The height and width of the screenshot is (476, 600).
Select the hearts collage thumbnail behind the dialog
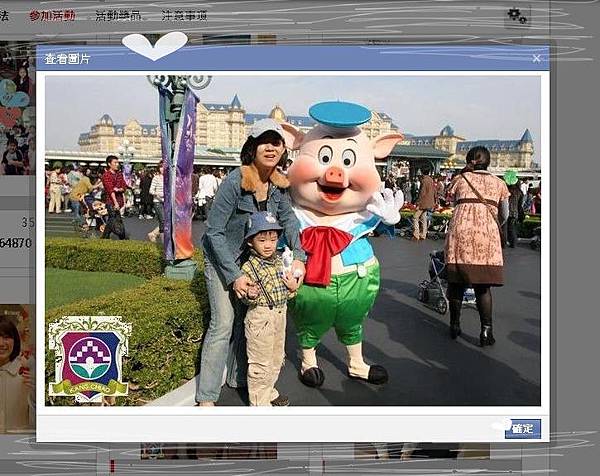pos(18,108)
